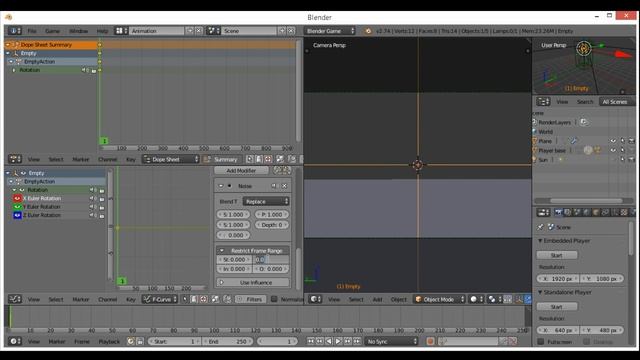Open the Scene selector field

pos(249,31)
